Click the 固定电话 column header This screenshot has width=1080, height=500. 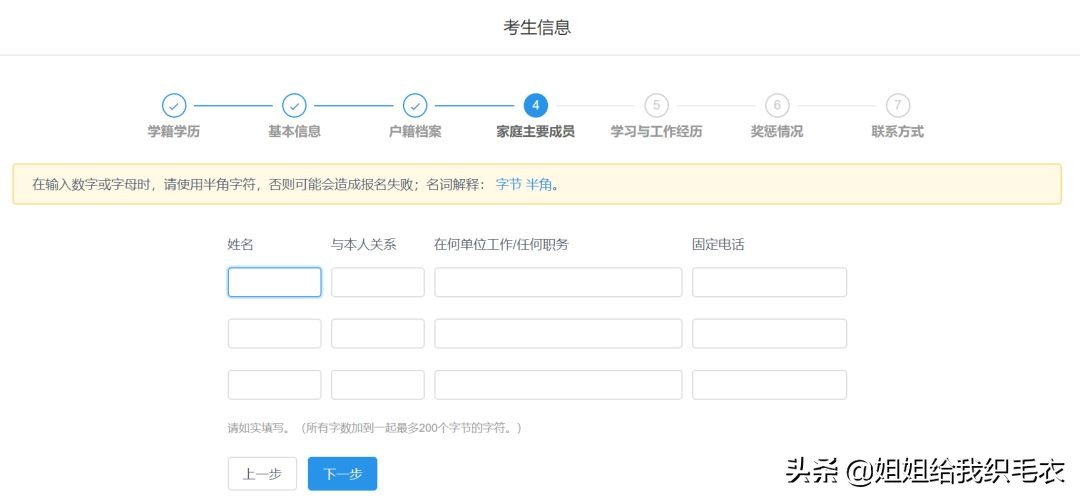pos(718,244)
